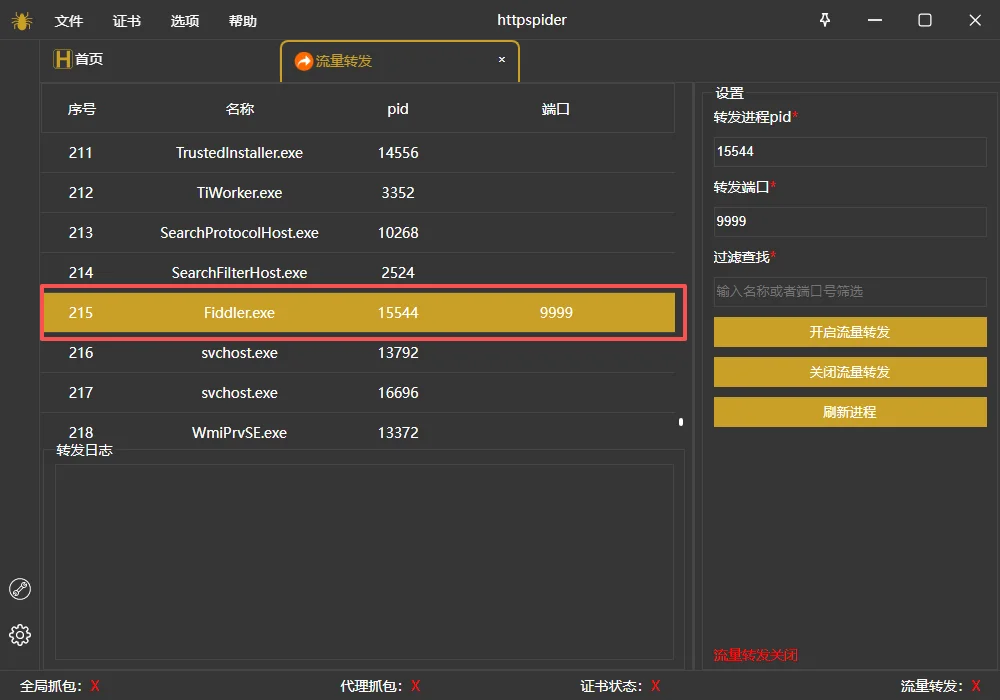The height and width of the screenshot is (700, 1000).
Task: Click the process list scrollbar thumb
Action: point(681,422)
